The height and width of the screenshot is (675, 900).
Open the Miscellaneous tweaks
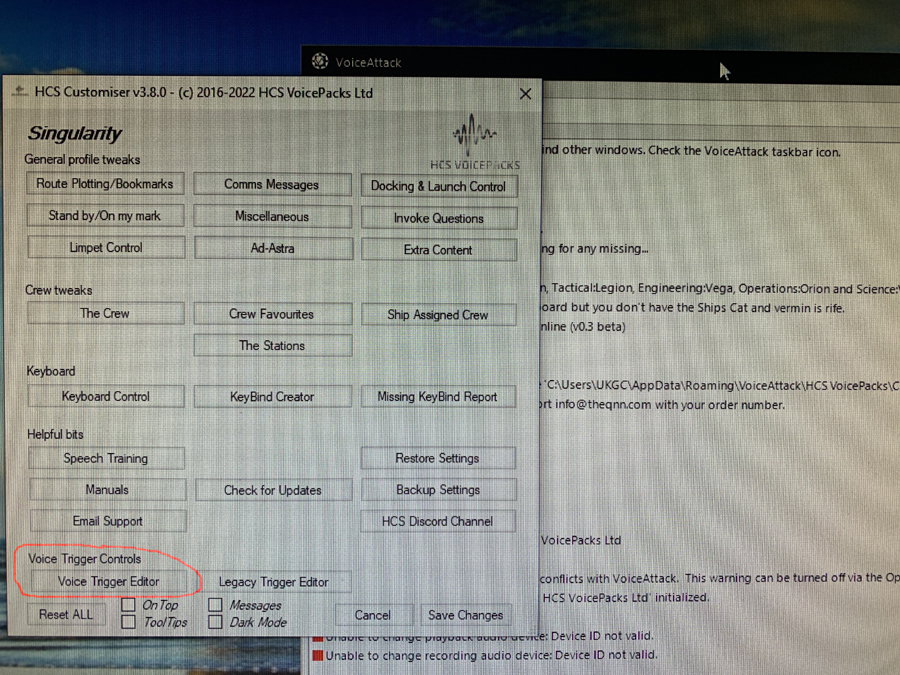coord(272,217)
